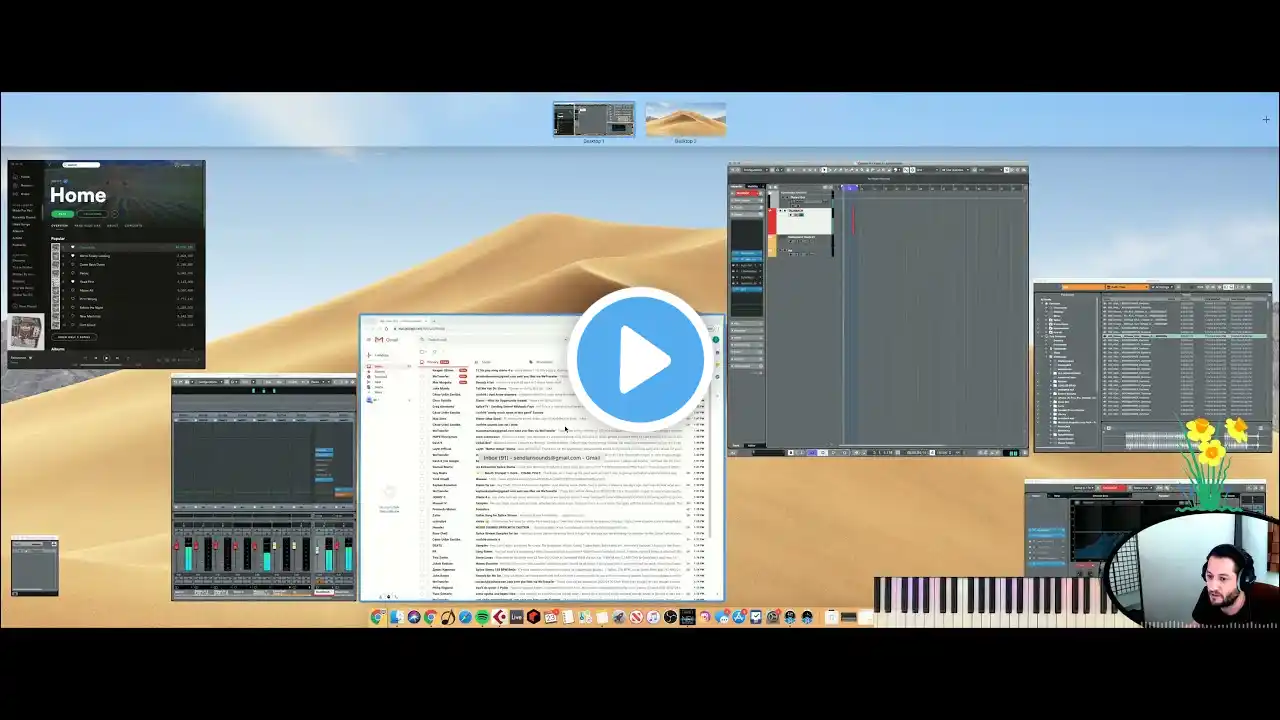
Task: Skip to the previous track in Spotify
Action: (97, 357)
